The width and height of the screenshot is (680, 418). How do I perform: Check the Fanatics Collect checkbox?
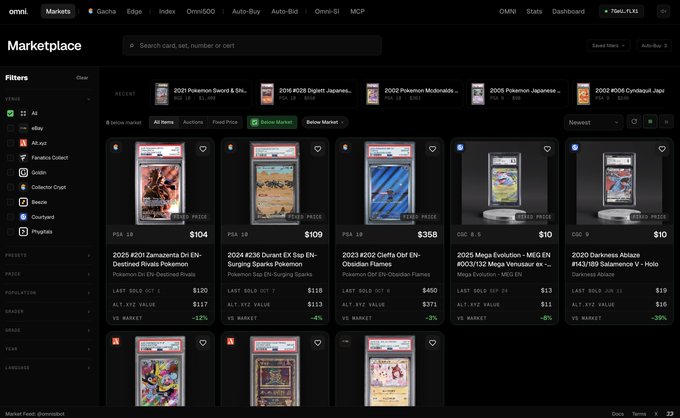10,157
